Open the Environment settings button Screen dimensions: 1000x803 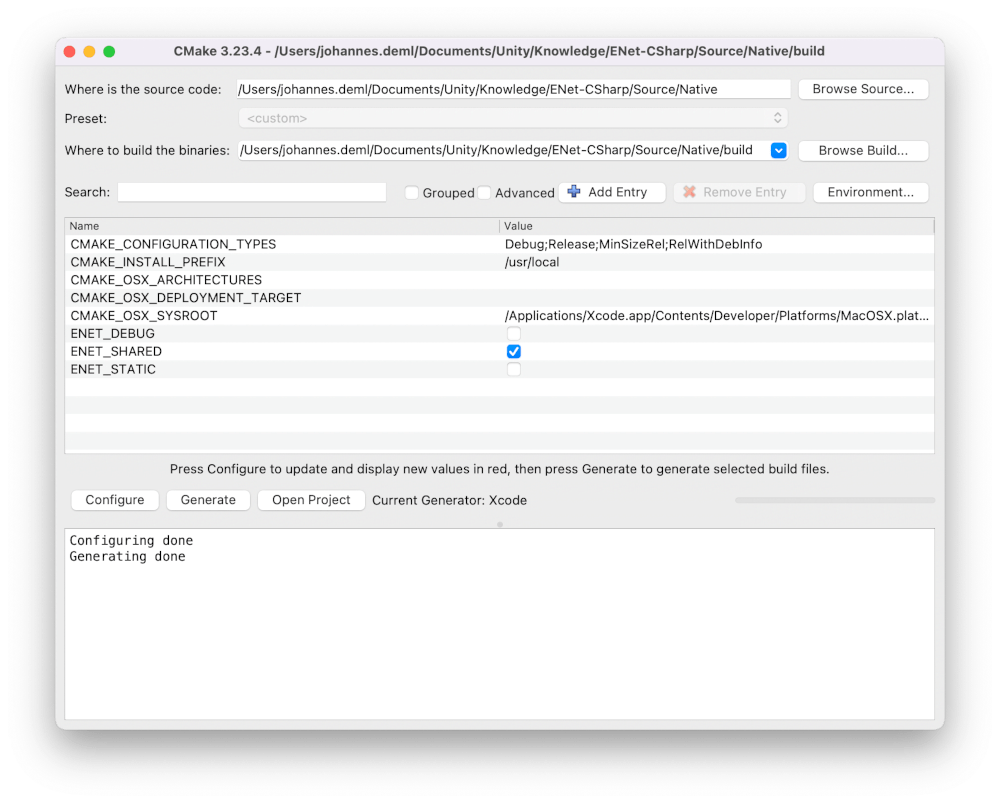coord(870,192)
